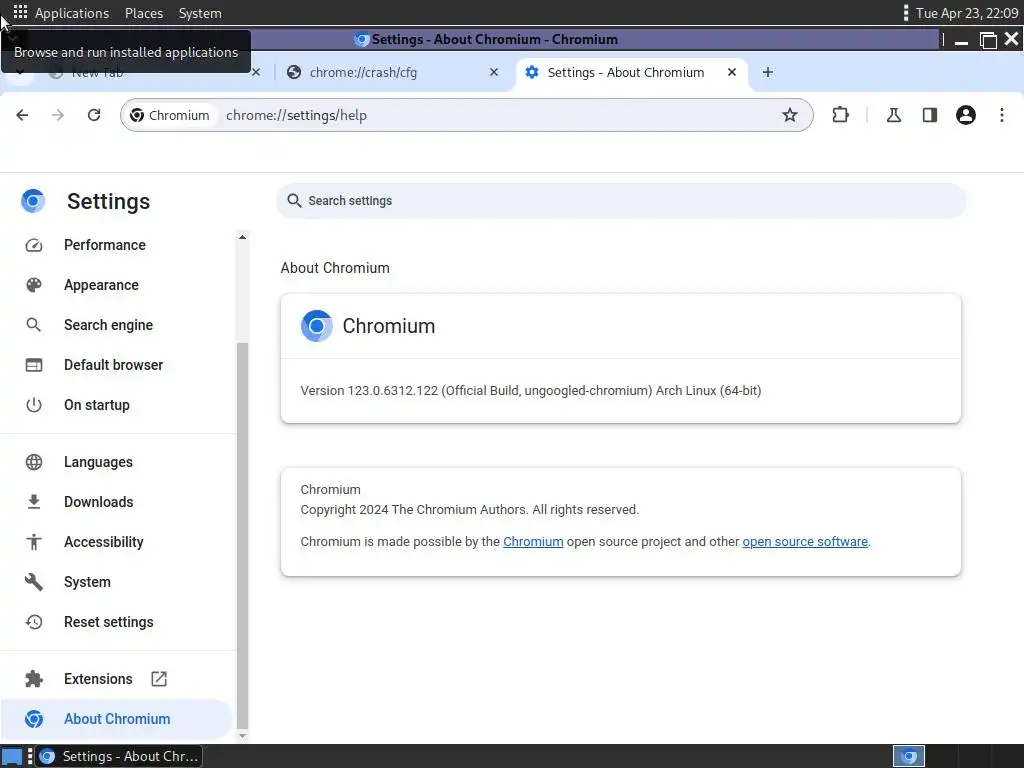The height and width of the screenshot is (768, 1024).
Task: Click the sidebar scrollbar down arrow
Action: pos(242,735)
